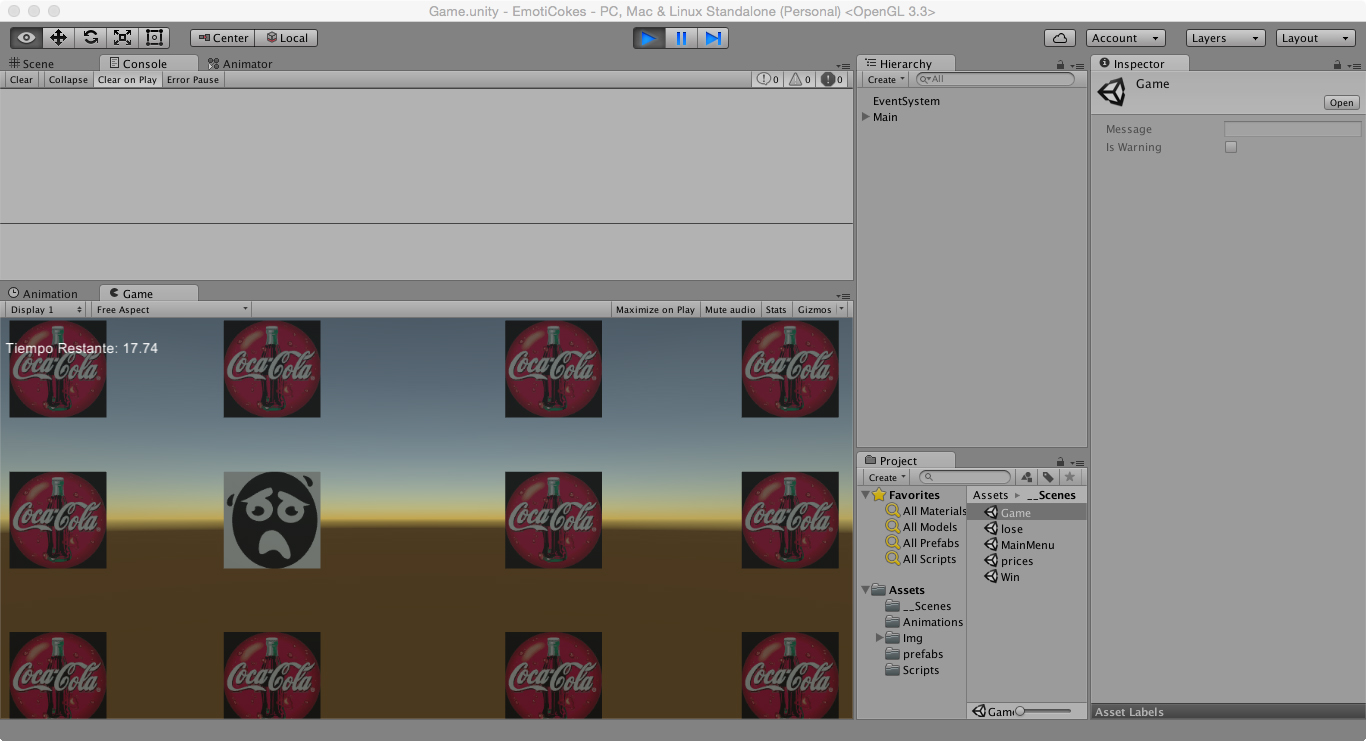Toggle Collapse in Console toolbar
1366x741 pixels.
pyautogui.click(x=68, y=80)
